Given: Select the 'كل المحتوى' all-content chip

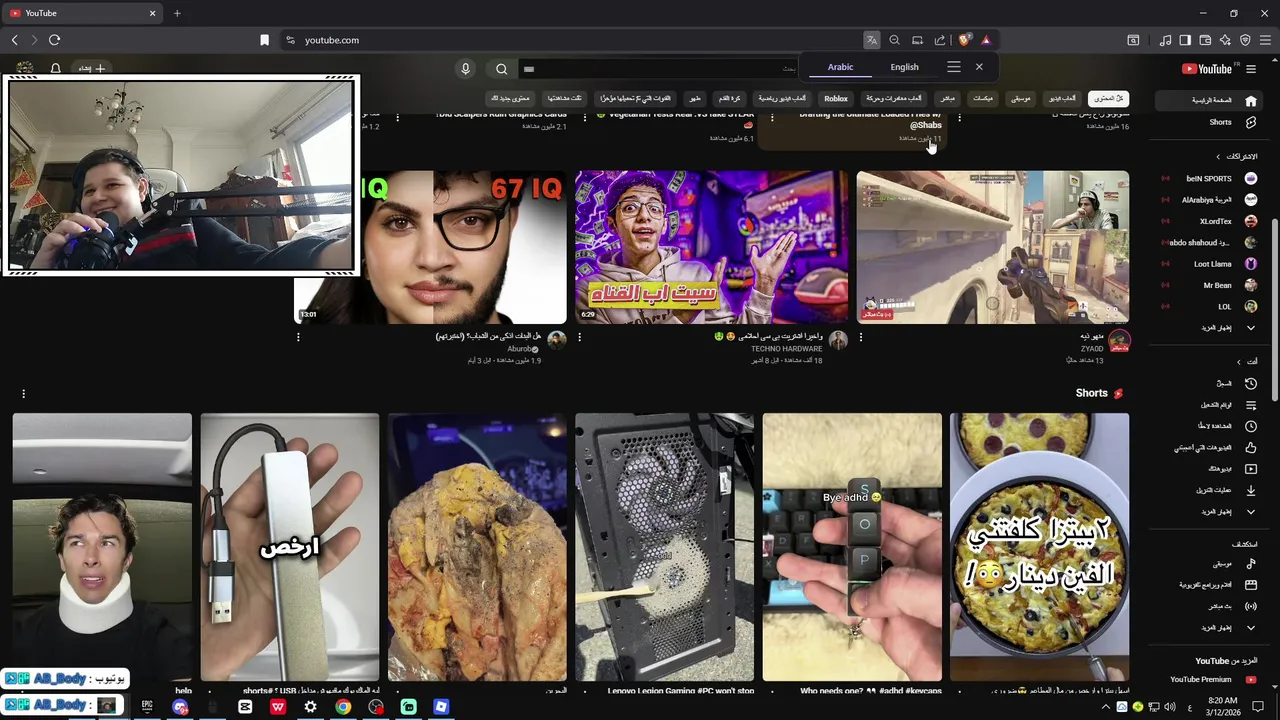Looking at the screenshot, I should pyautogui.click(x=1108, y=98).
